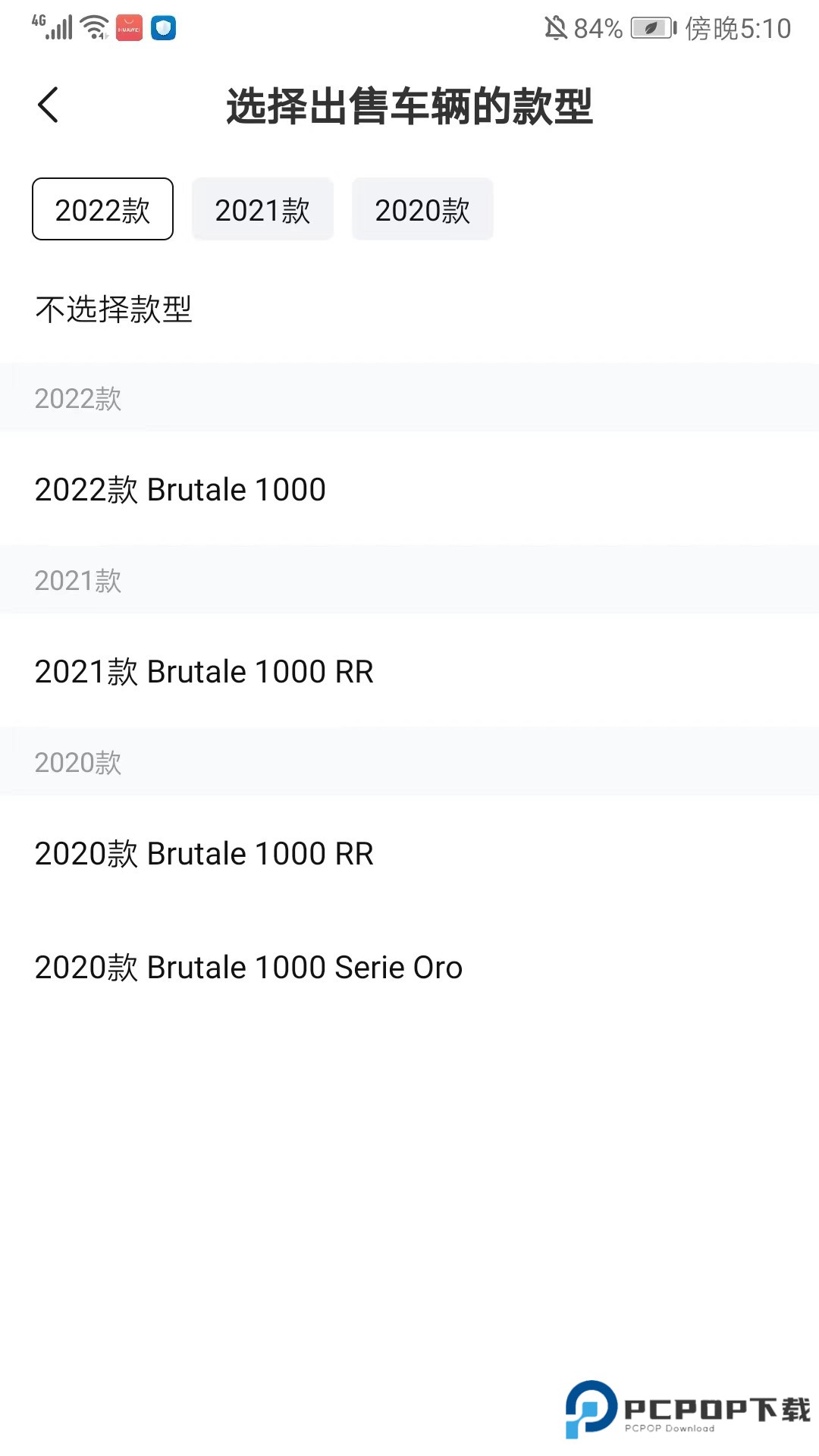The image size is (819, 1456).
Task: Switch to the 2021款 year tab
Action: tap(262, 209)
